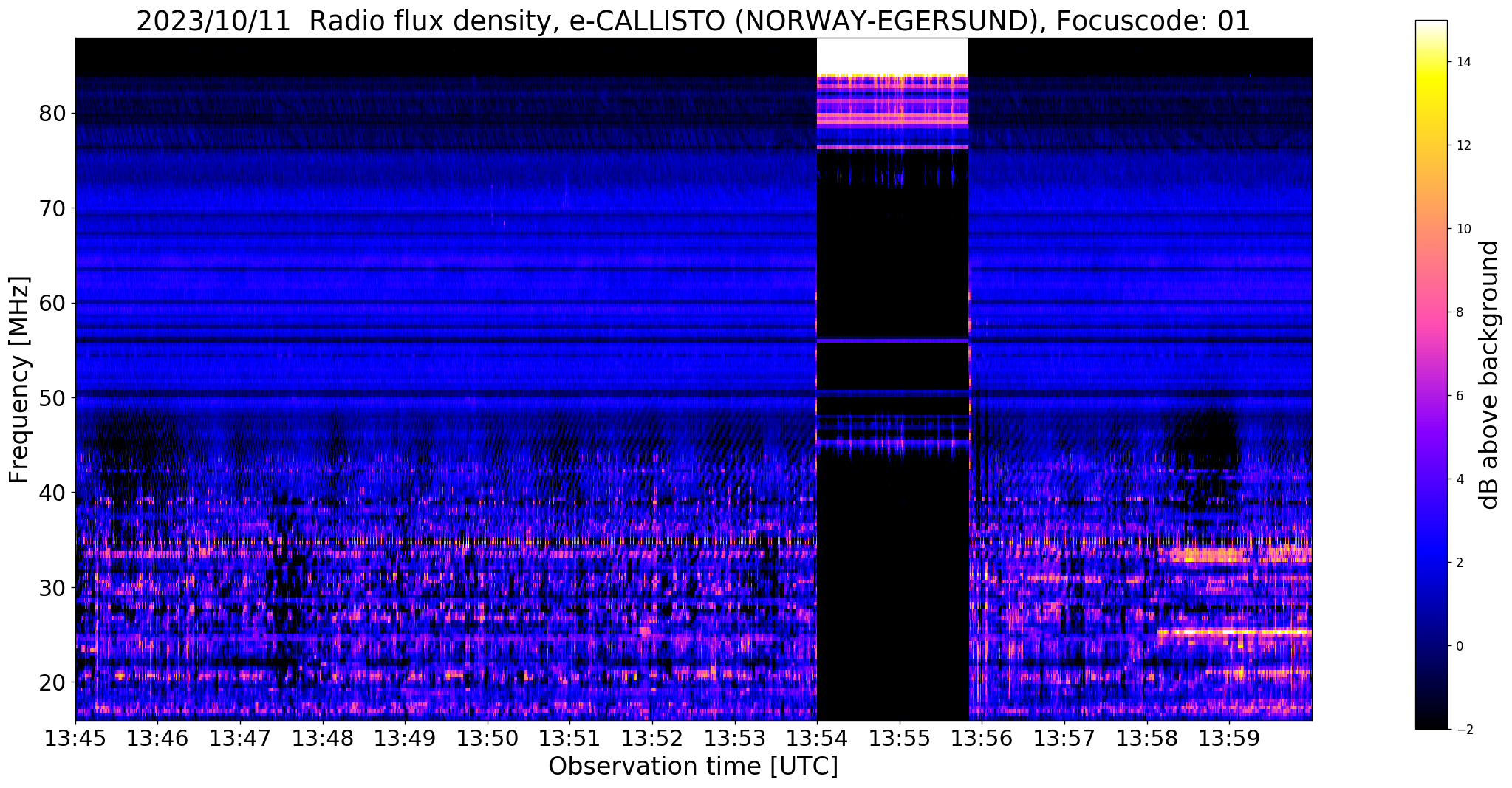Image resolution: width=1512 pixels, height=788 pixels.
Task: Click the 80 MHz frequency tick label
Action: [x=53, y=114]
